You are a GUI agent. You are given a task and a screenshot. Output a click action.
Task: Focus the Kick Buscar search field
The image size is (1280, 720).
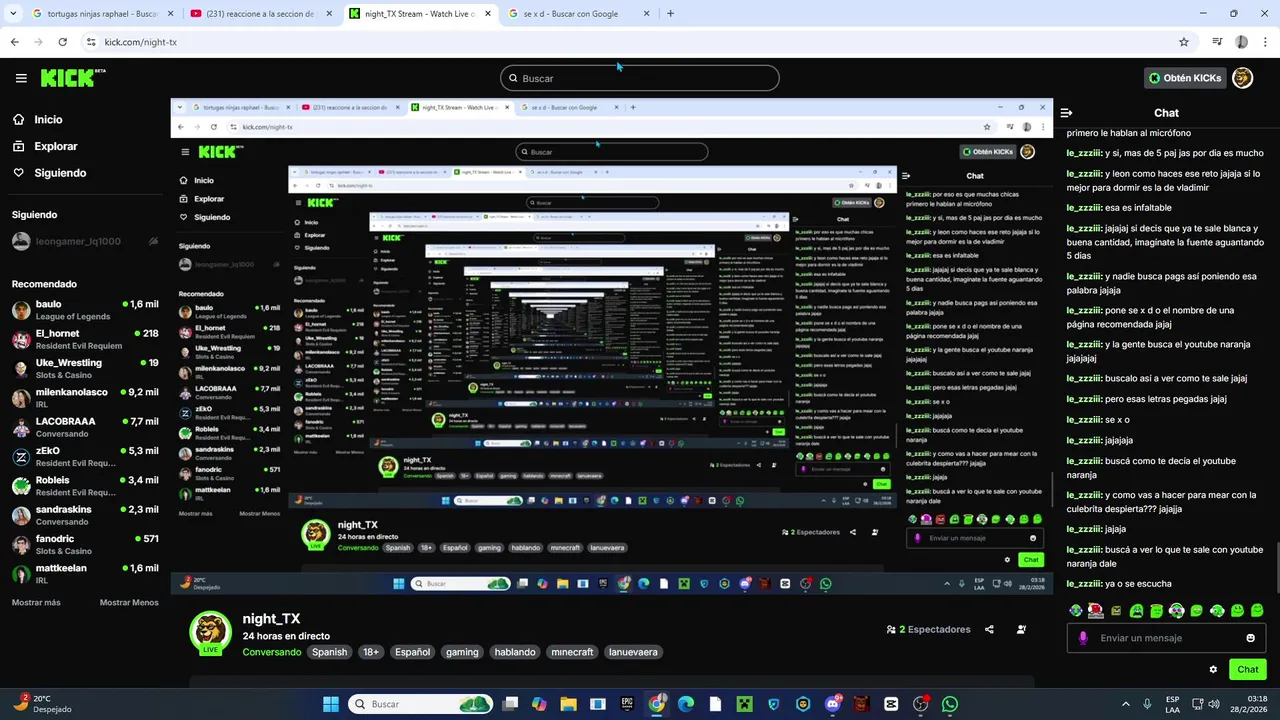click(x=640, y=78)
